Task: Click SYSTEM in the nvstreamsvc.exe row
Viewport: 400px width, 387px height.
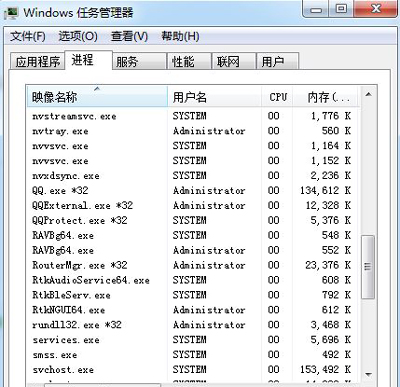Action: tap(190, 116)
